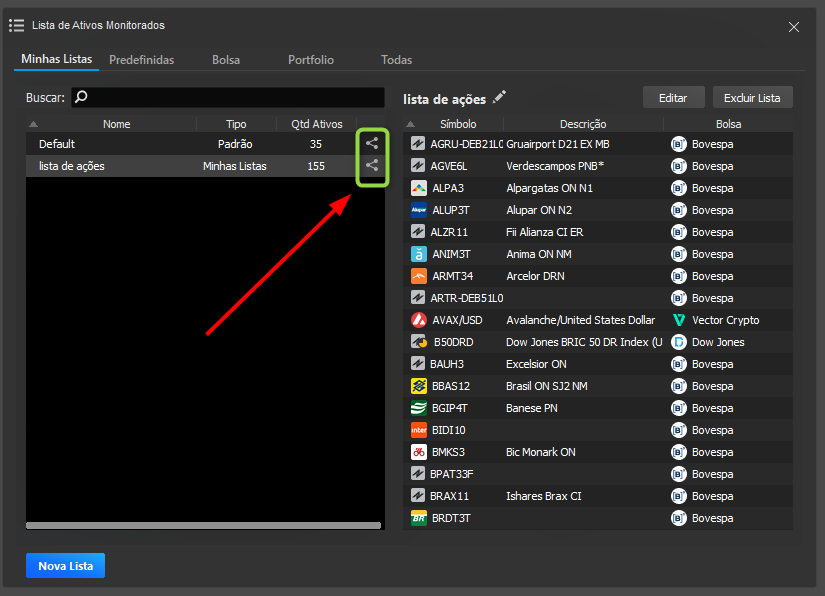825x596 pixels.
Task: Click 'Gruairport D21 EX MB' description
Action: tap(558, 144)
